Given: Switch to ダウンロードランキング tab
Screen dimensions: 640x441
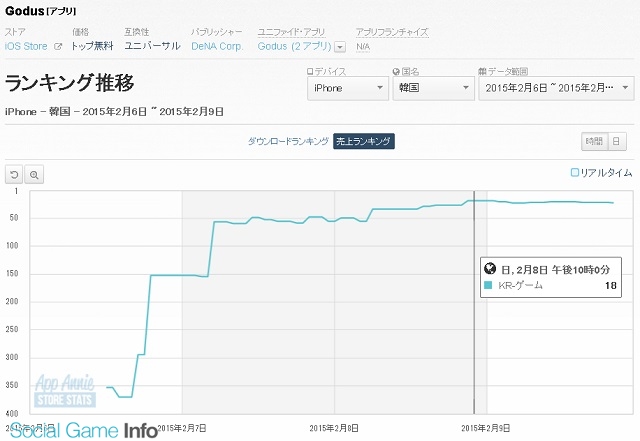Looking at the screenshot, I should click(x=288, y=141).
